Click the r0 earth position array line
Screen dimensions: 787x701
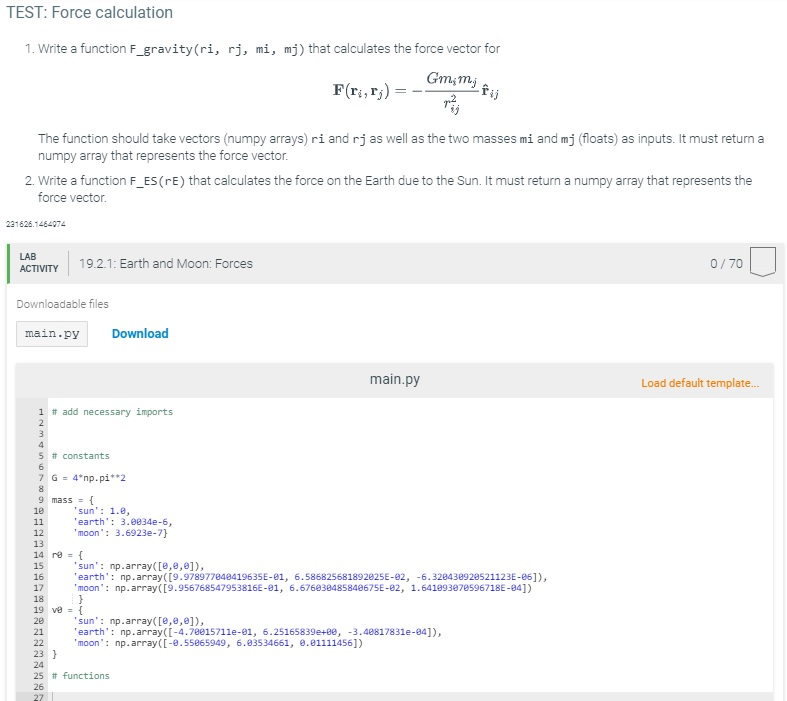click(310, 578)
